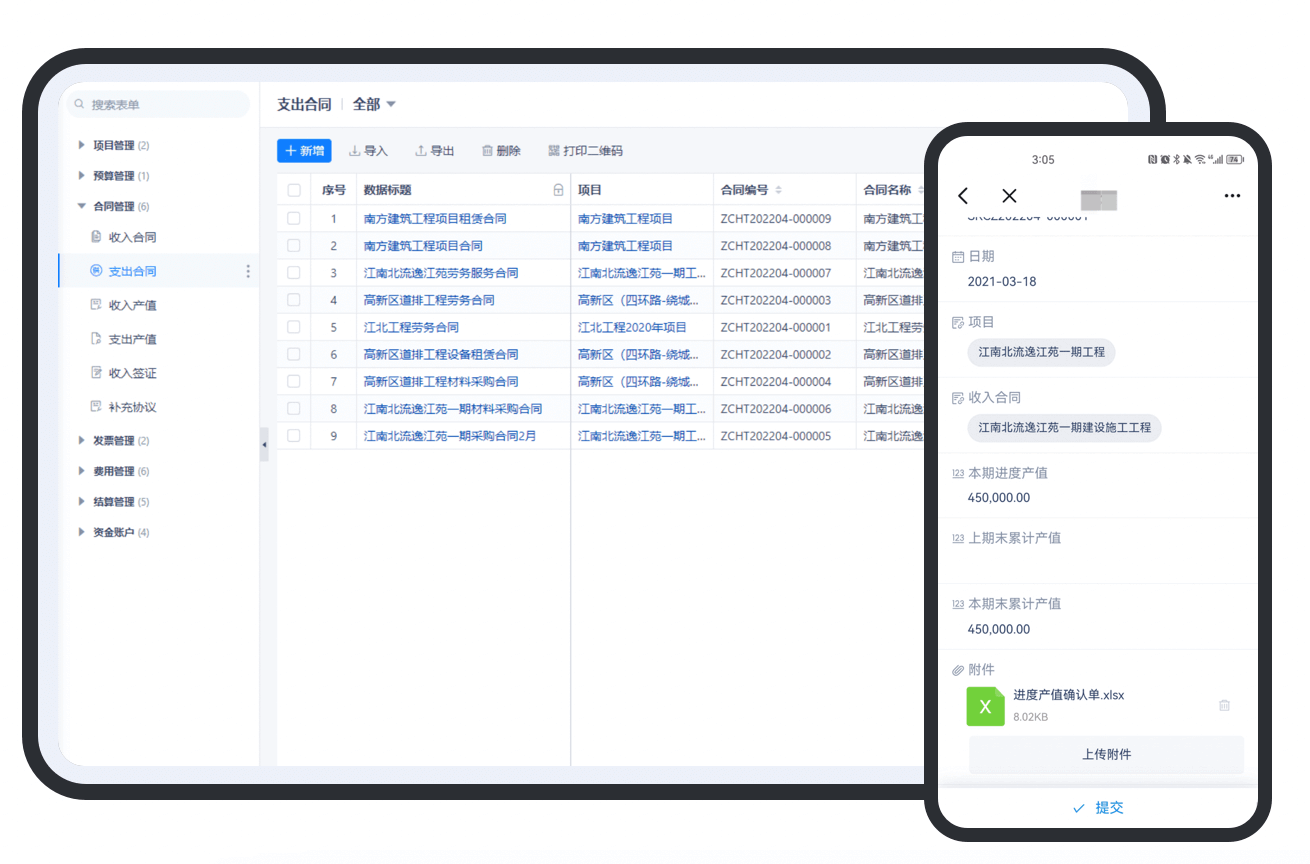This screenshot has width=1310, height=864.
Task: Open three-dot options beside 支出合同 sidebar item
Action: tap(248, 271)
